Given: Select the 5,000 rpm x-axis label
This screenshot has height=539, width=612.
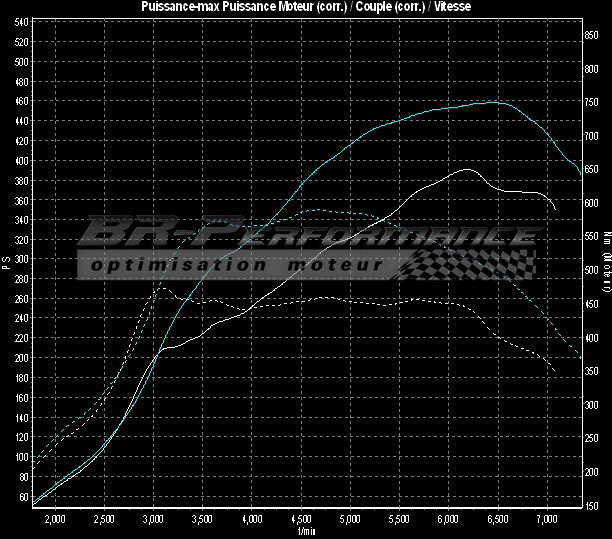Looking at the screenshot, I should [350, 519].
